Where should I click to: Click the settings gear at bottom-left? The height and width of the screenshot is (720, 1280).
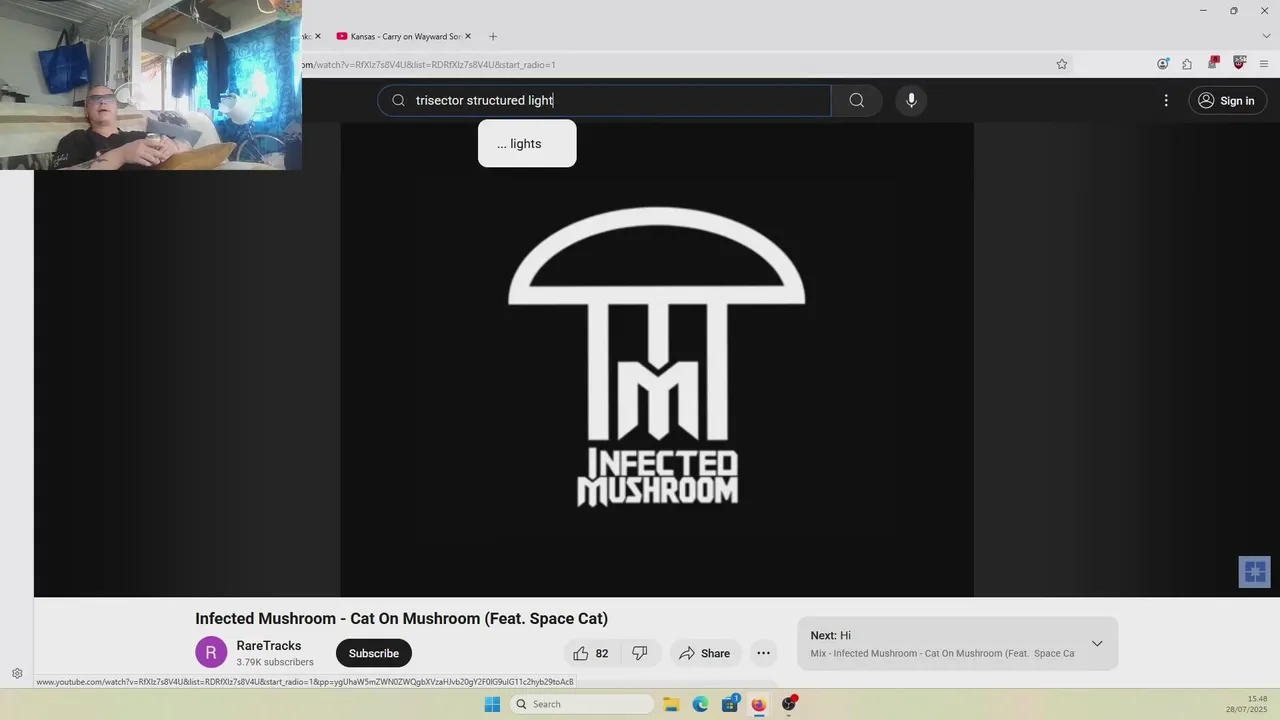click(x=17, y=674)
